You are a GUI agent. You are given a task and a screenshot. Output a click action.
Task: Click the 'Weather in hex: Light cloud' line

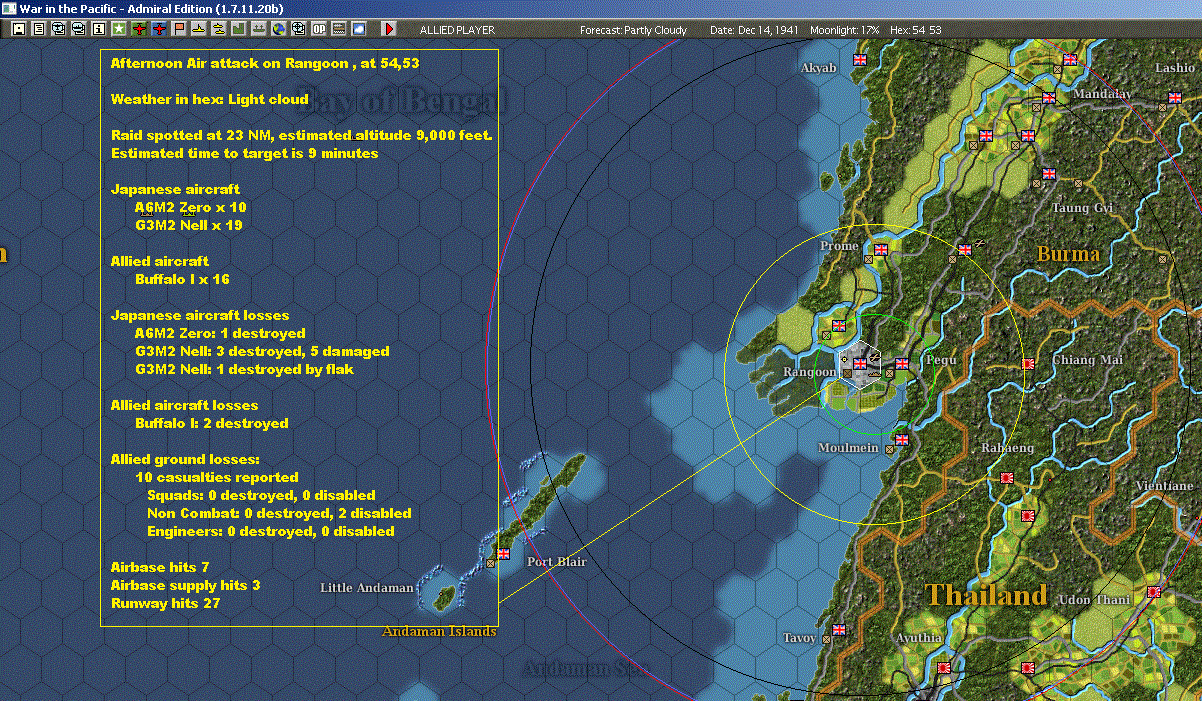tap(210, 99)
